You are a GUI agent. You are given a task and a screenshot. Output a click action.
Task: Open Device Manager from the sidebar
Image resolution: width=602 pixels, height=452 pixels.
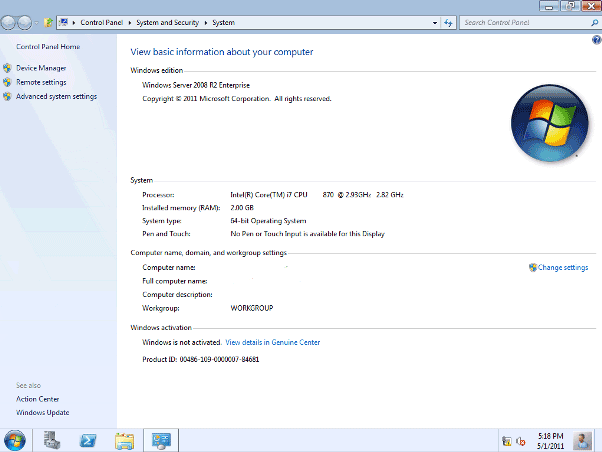pos(41,68)
